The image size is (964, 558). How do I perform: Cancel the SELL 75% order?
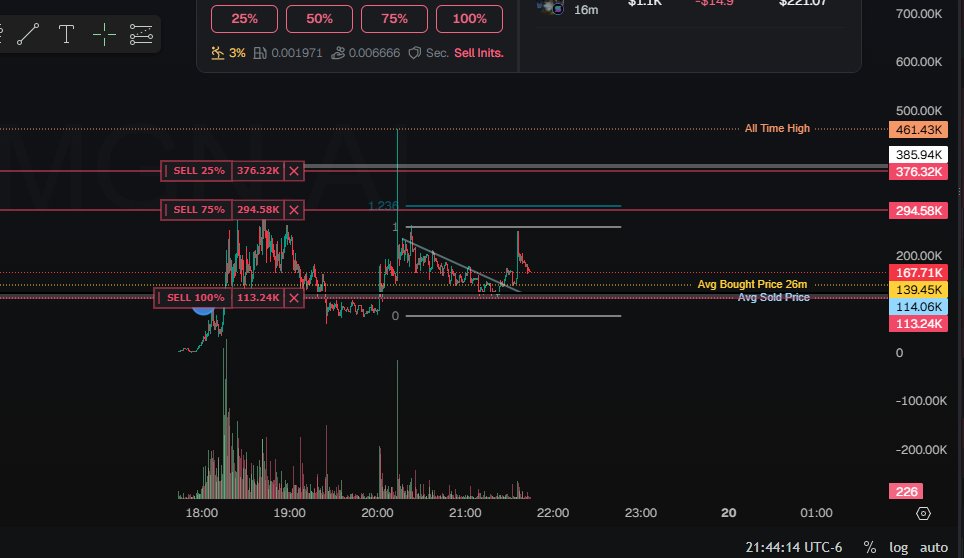coord(294,210)
